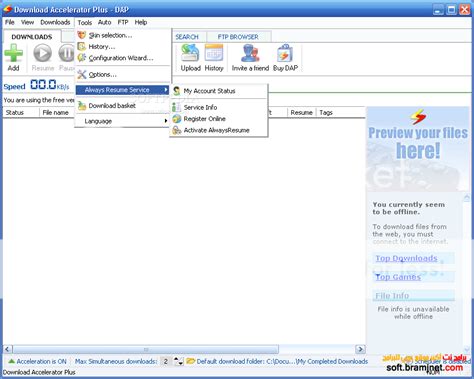Click the Resume play icon
The image size is (474, 379).
pyautogui.click(x=43, y=53)
